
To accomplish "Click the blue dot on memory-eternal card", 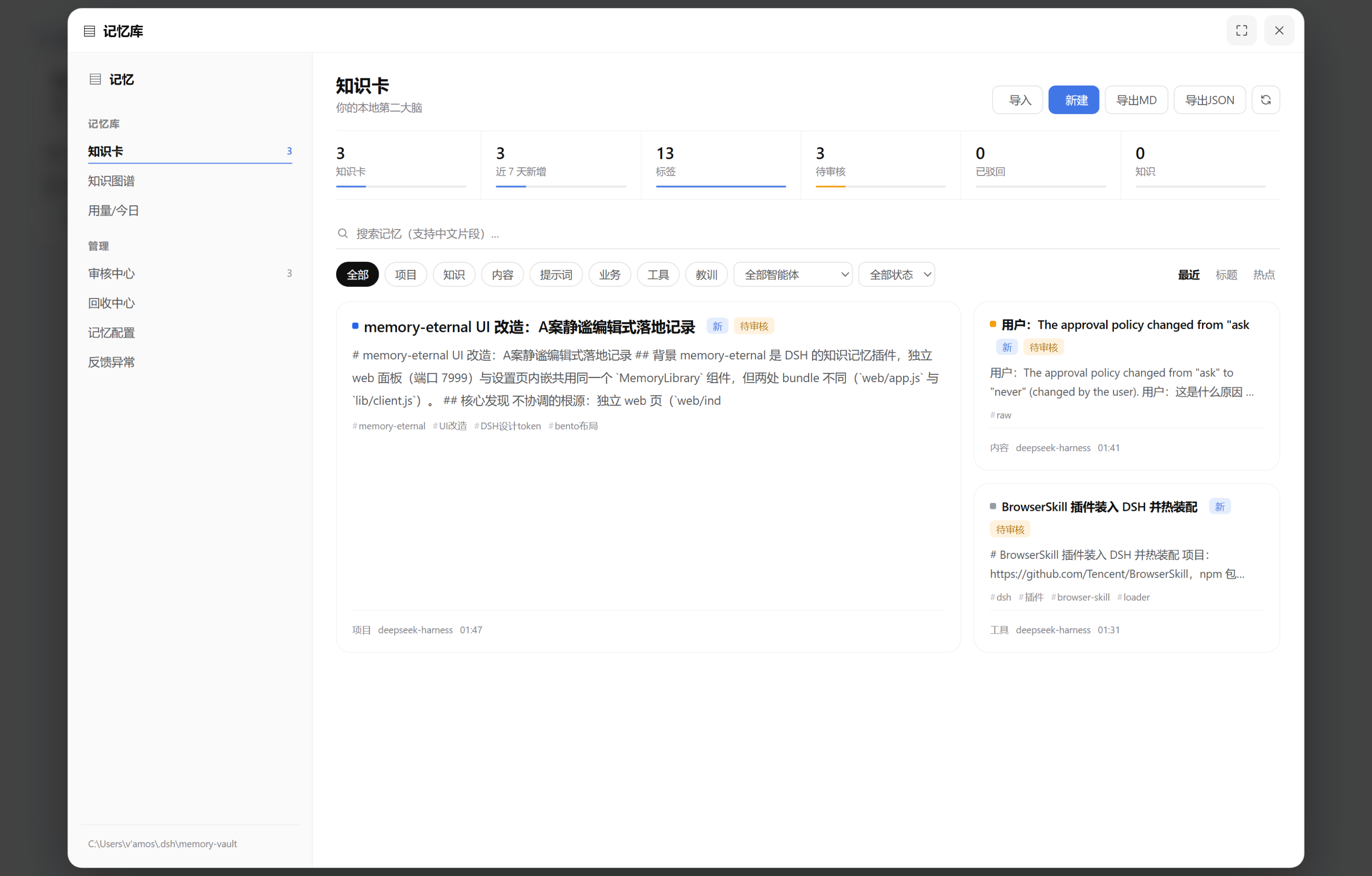I will point(355,326).
